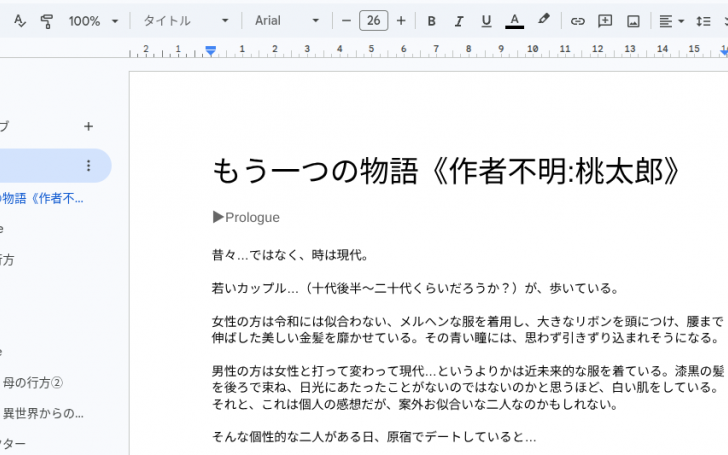The image size is (728, 455).
Task: Open the text alignment dropdown
Action: coord(671,21)
